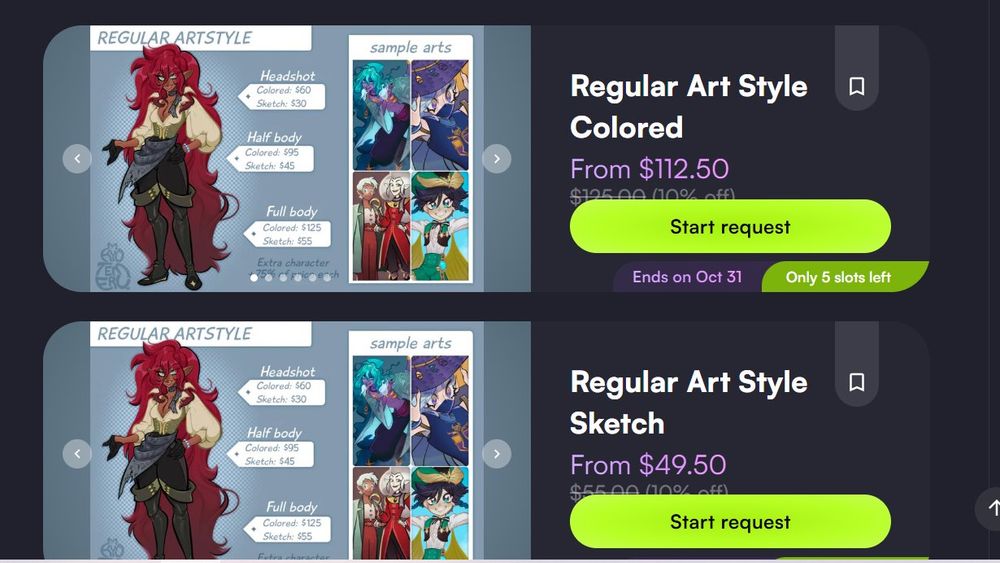
Task: Start request for Regular Art Style Colored
Action: pos(730,226)
